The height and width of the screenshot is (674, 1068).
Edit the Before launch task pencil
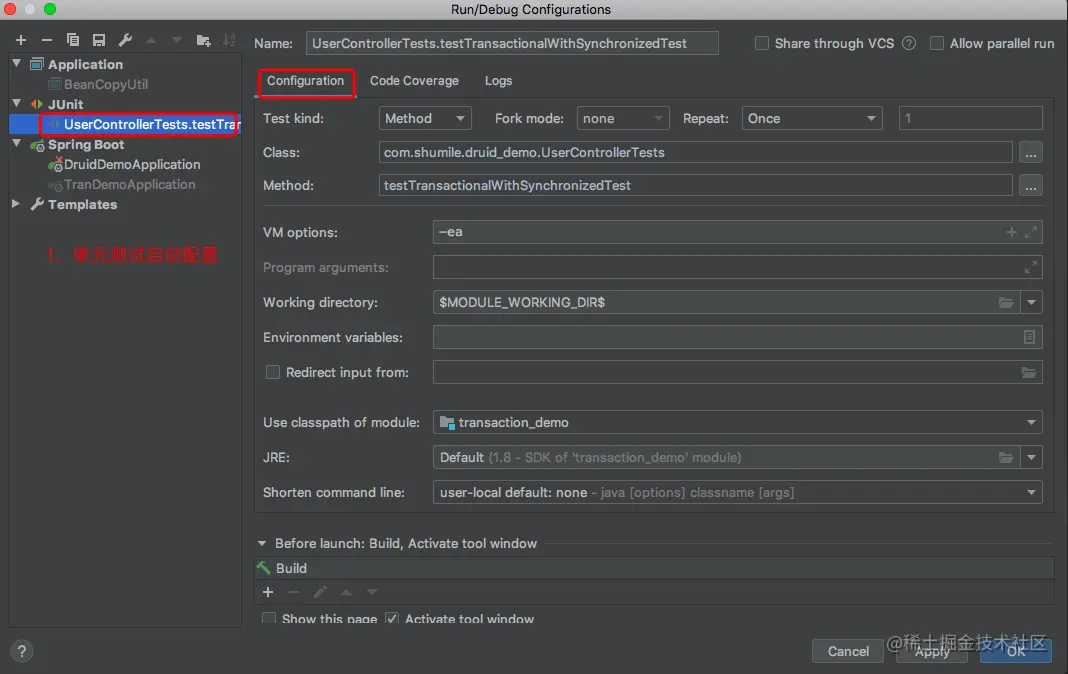click(320, 592)
